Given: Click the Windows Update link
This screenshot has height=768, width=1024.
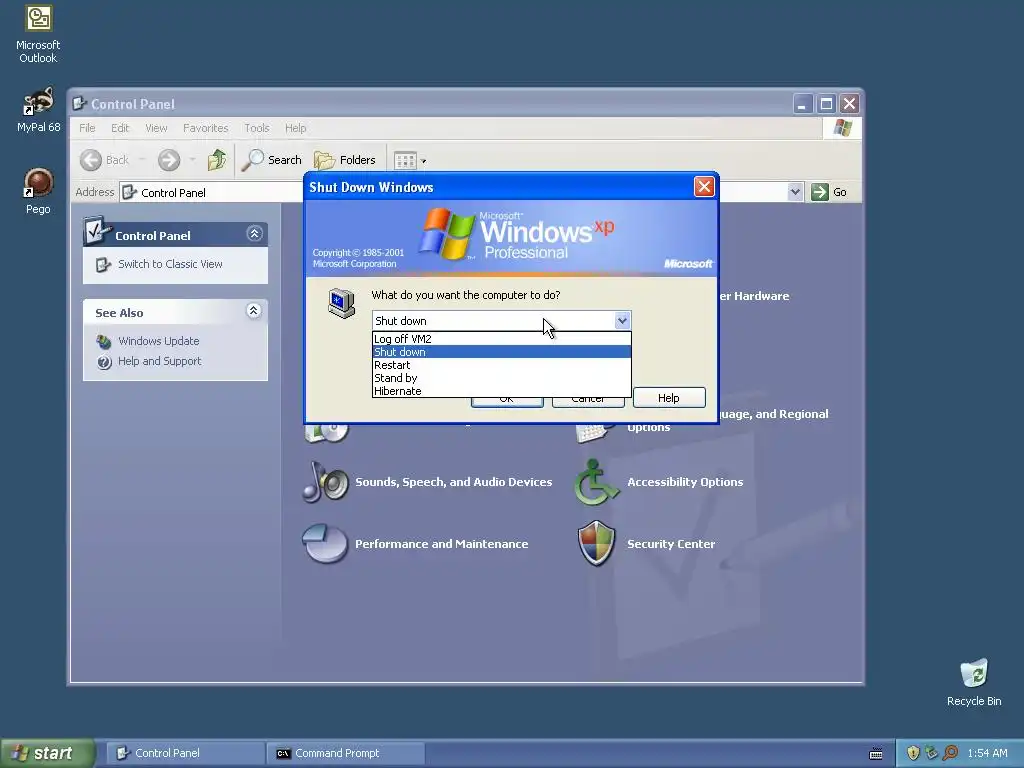Looking at the screenshot, I should pyautogui.click(x=159, y=342).
